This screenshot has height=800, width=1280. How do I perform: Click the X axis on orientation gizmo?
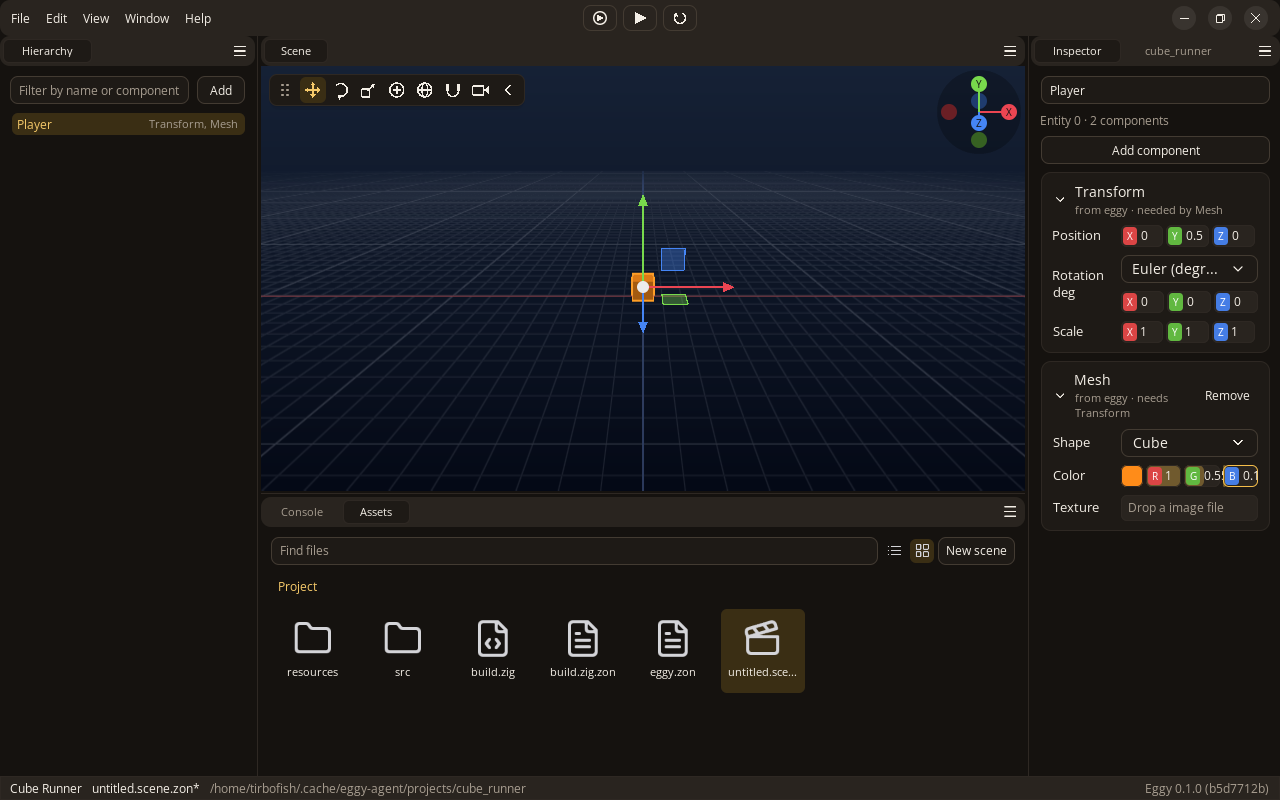1009,113
